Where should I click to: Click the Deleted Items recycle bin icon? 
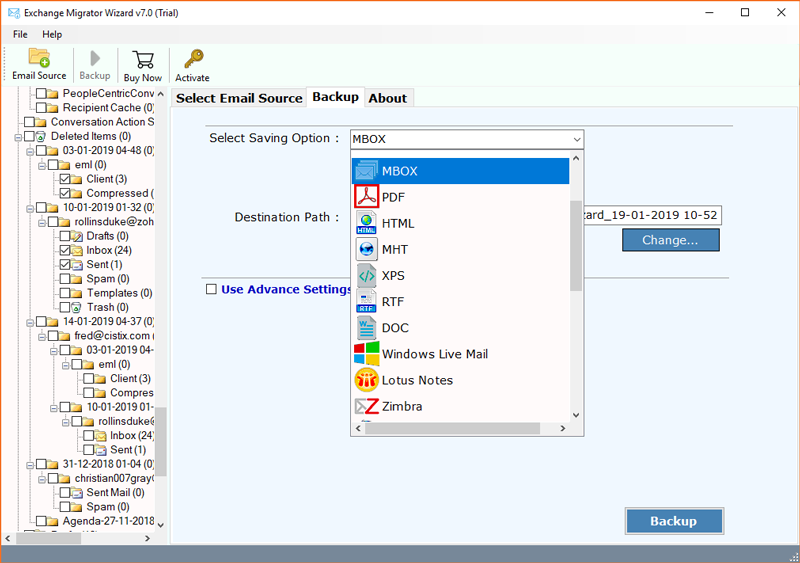(x=41, y=137)
